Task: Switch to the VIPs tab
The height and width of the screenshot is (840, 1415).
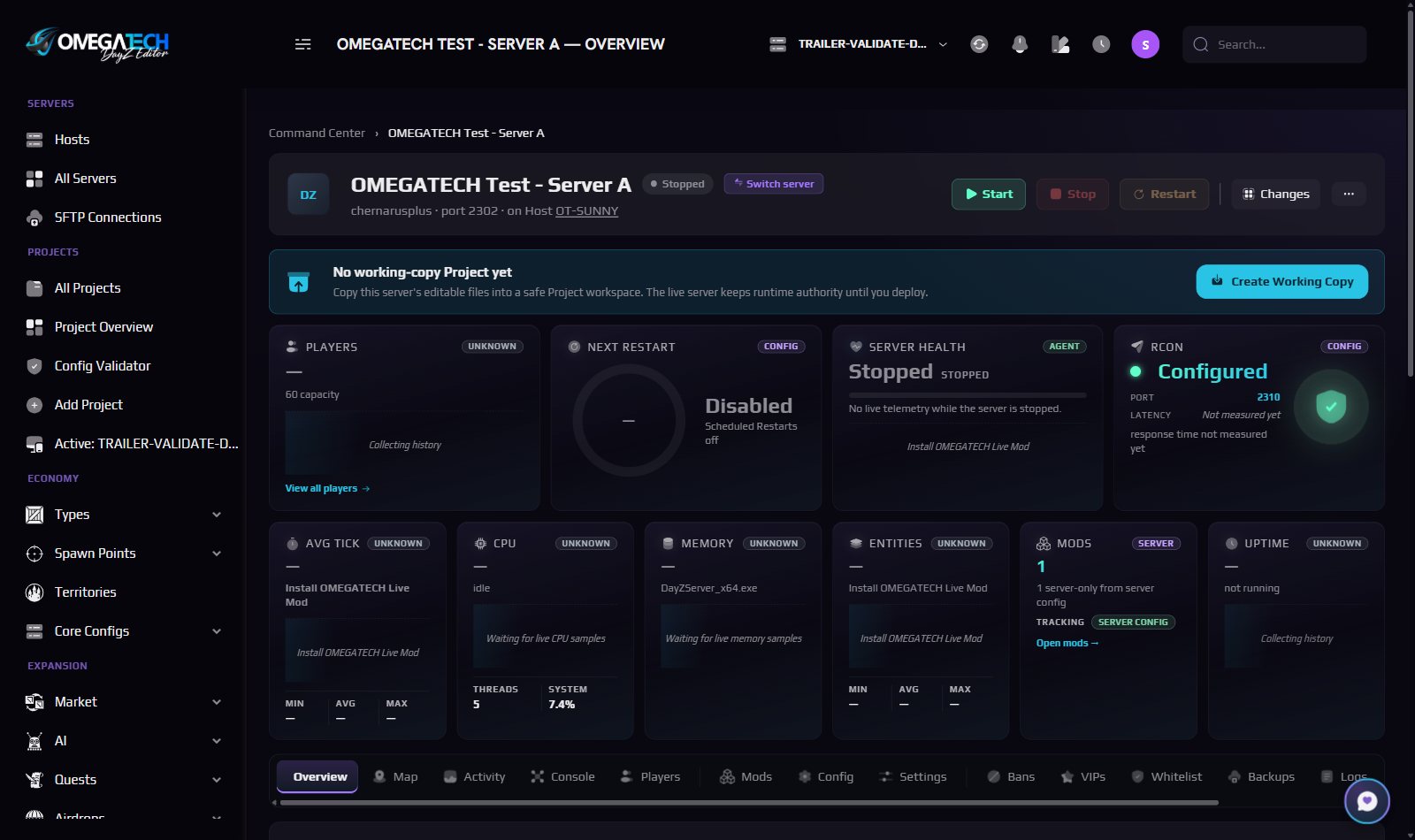Action: click(x=1083, y=776)
